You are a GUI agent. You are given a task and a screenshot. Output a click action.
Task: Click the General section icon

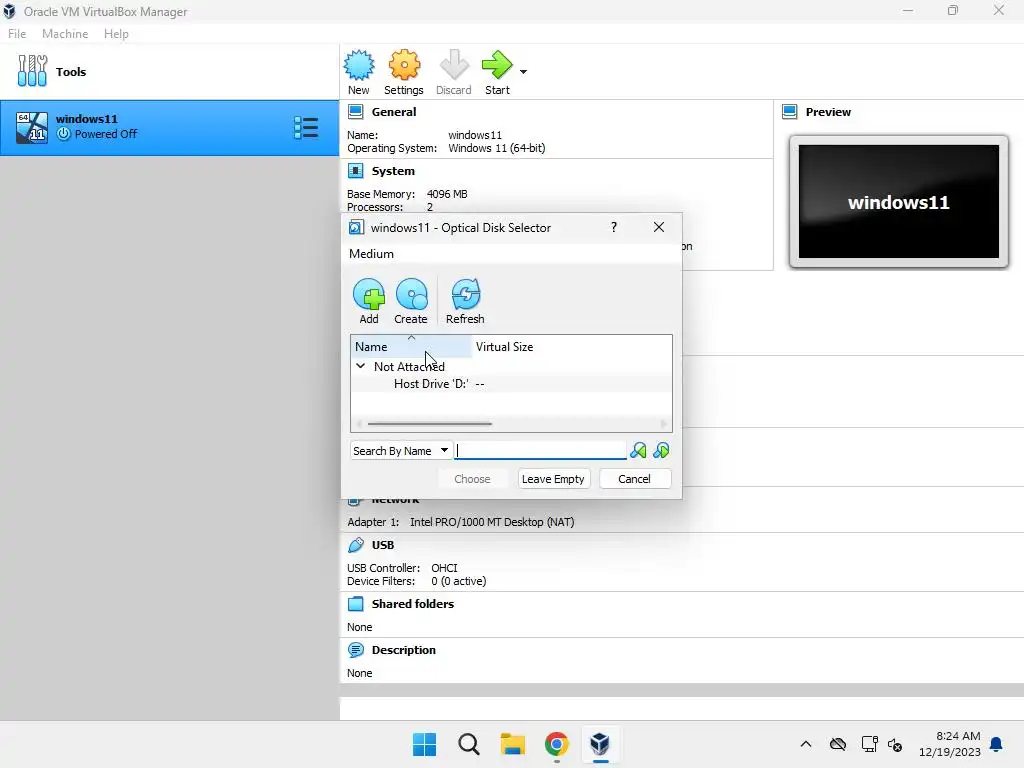click(356, 112)
